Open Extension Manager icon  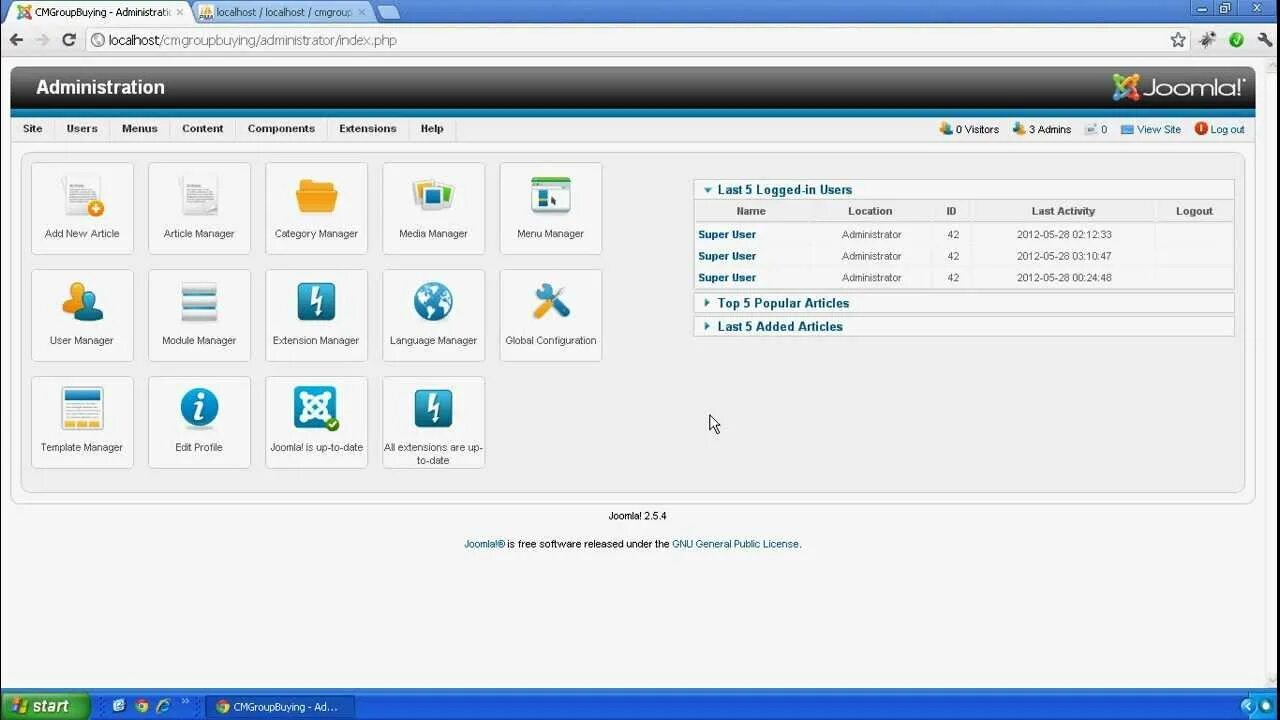click(x=316, y=315)
